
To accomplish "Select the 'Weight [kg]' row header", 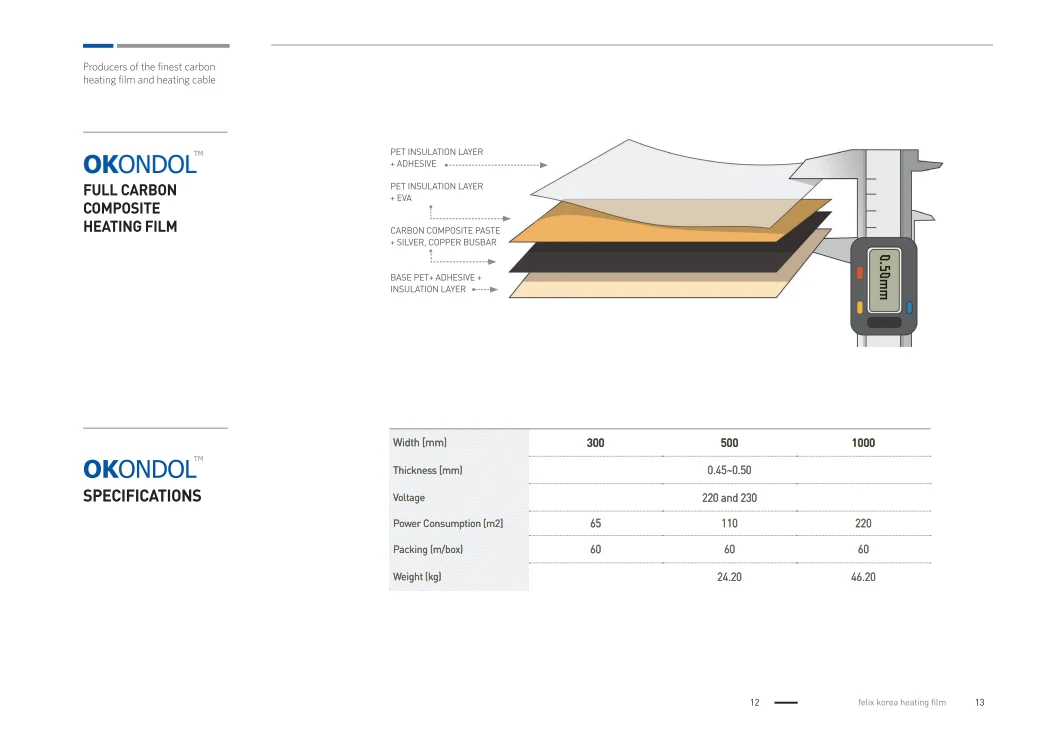I will tap(417, 576).
